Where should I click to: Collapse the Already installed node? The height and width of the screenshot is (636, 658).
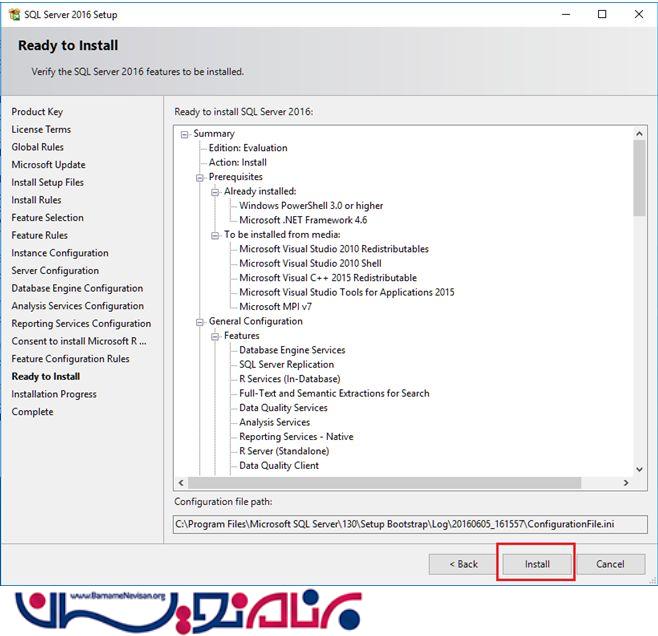[x=215, y=191]
